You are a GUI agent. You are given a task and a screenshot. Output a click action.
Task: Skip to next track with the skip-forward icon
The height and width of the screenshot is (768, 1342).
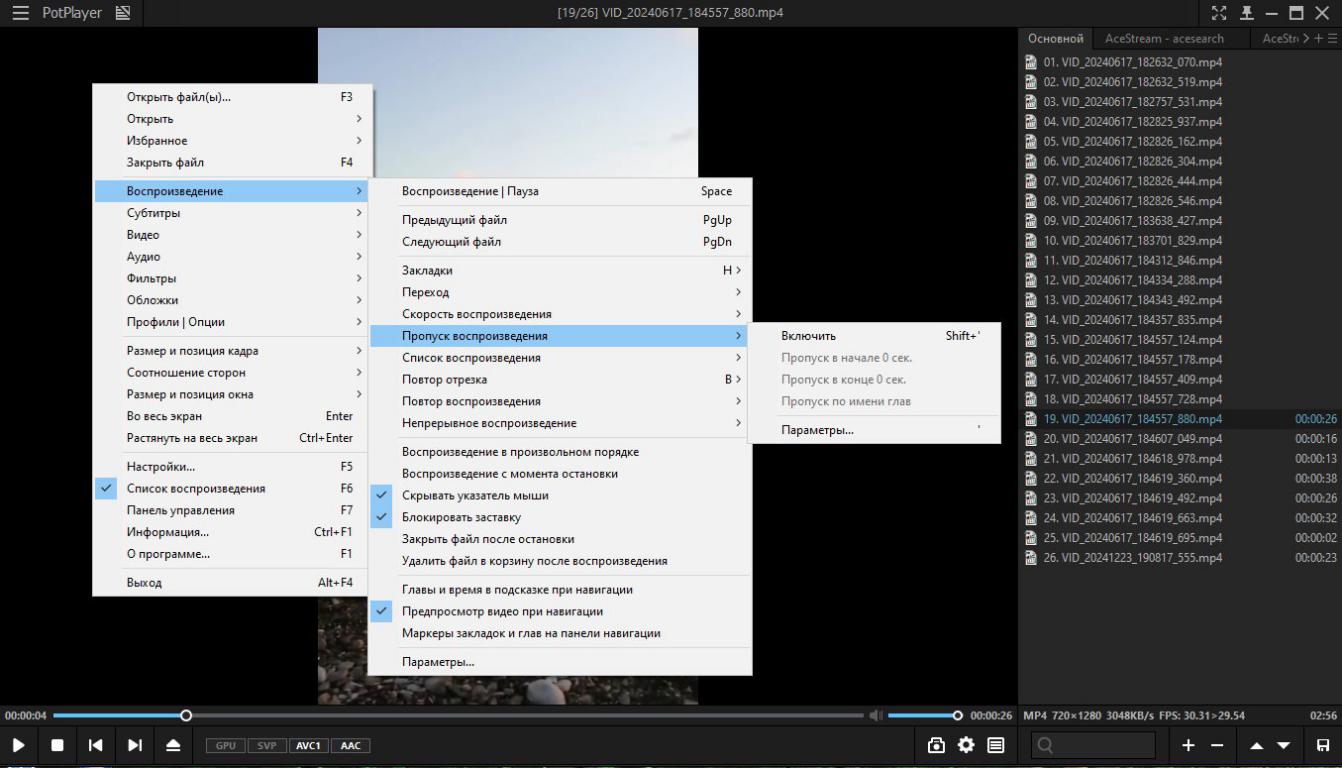(134, 745)
